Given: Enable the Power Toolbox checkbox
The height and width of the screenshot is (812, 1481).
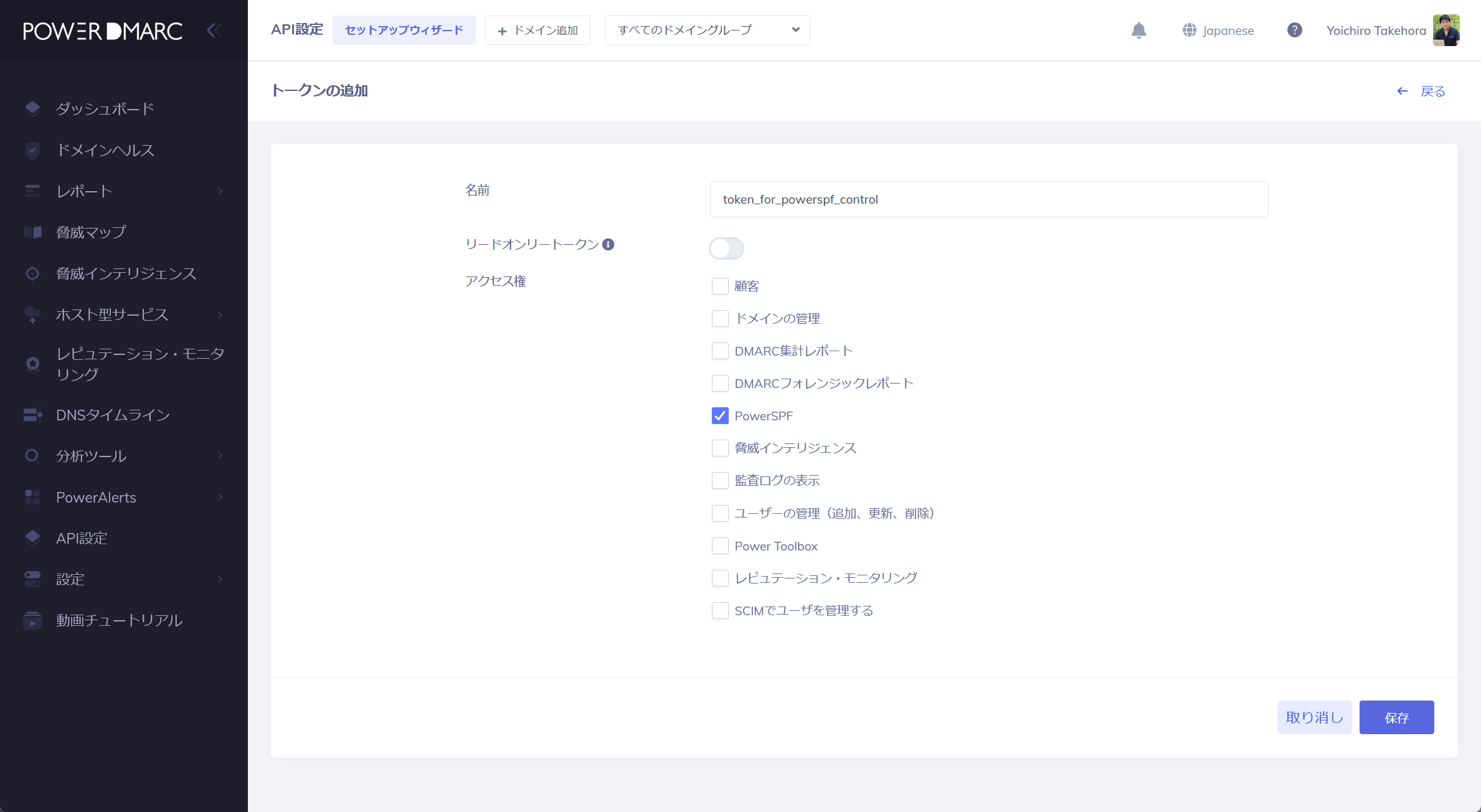Looking at the screenshot, I should (x=720, y=546).
